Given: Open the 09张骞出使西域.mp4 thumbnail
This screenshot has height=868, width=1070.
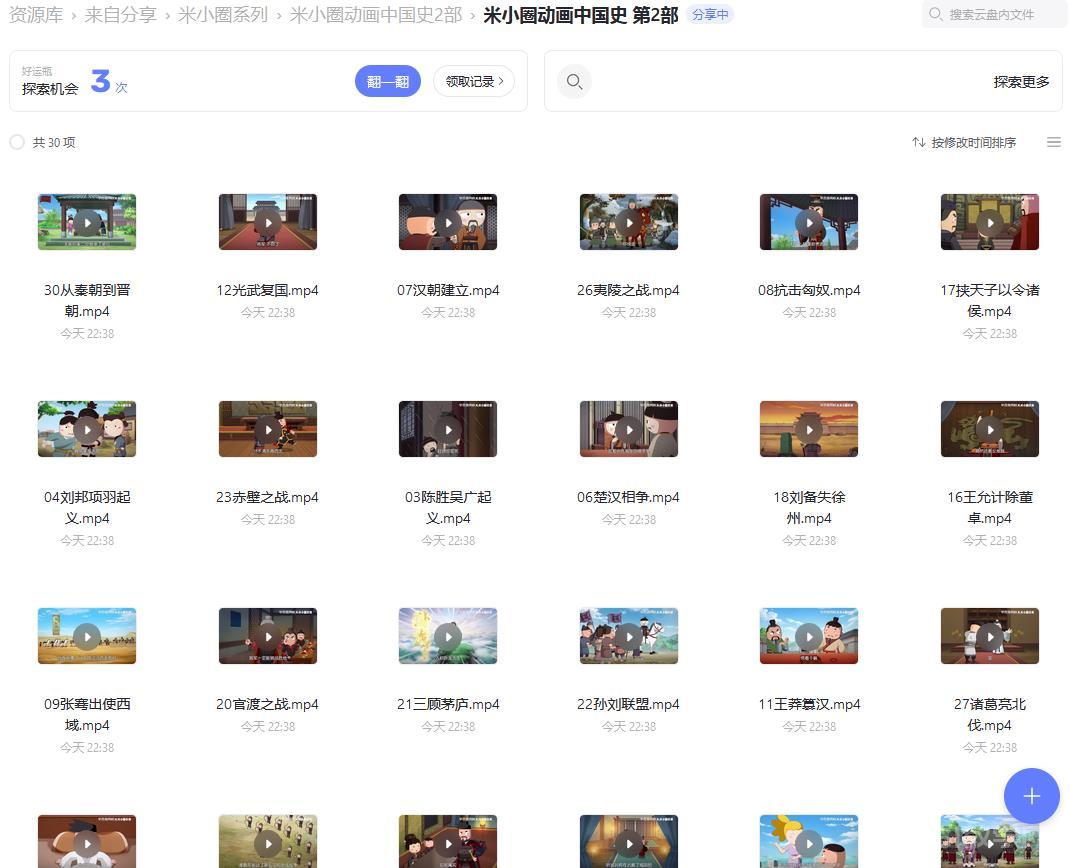Looking at the screenshot, I should point(87,636).
